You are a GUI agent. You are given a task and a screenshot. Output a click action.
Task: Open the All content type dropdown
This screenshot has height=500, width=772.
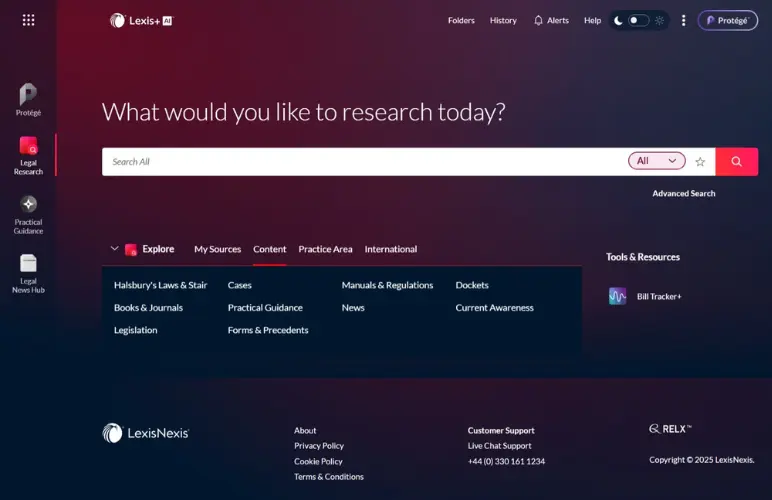pos(656,161)
